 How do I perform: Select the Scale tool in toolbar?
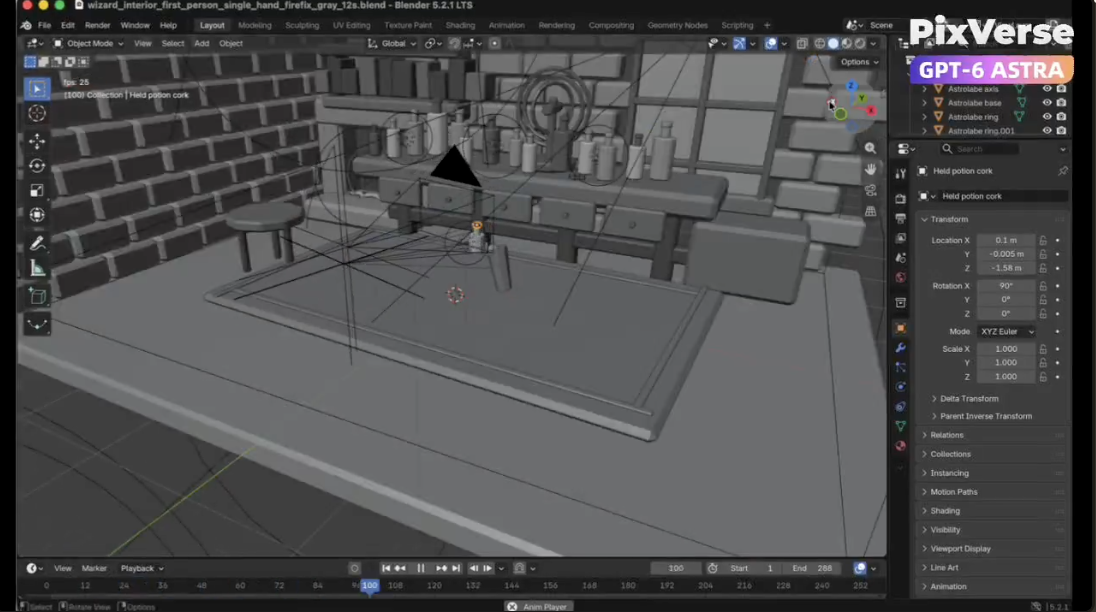[x=37, y=191]
